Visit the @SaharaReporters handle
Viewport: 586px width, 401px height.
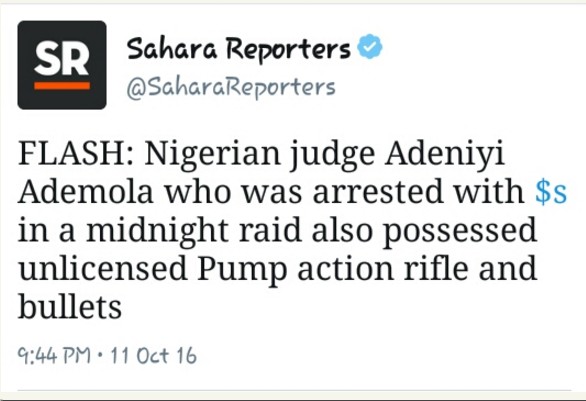231,89
